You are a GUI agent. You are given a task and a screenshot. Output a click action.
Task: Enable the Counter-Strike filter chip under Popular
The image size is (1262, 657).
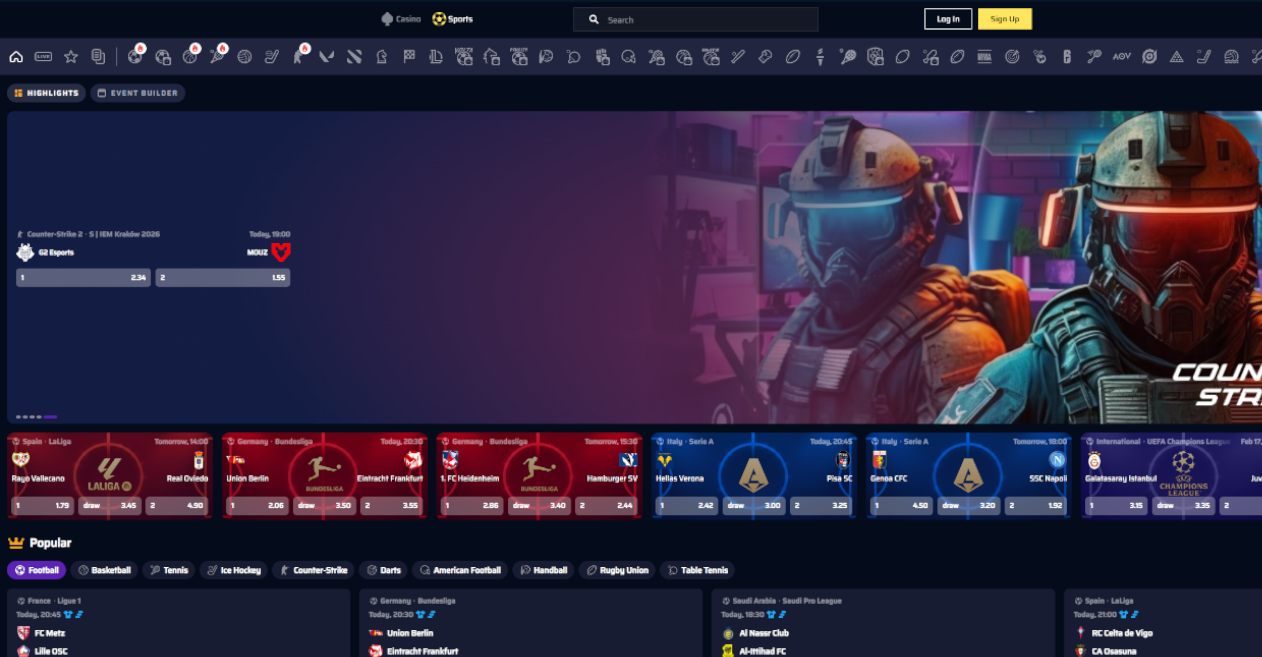coord(315,570)
